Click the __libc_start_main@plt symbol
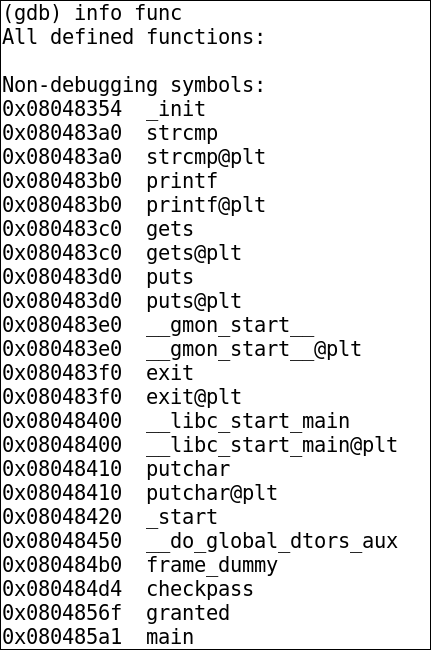This screenshot has width=431, height=650. point(272,445)
